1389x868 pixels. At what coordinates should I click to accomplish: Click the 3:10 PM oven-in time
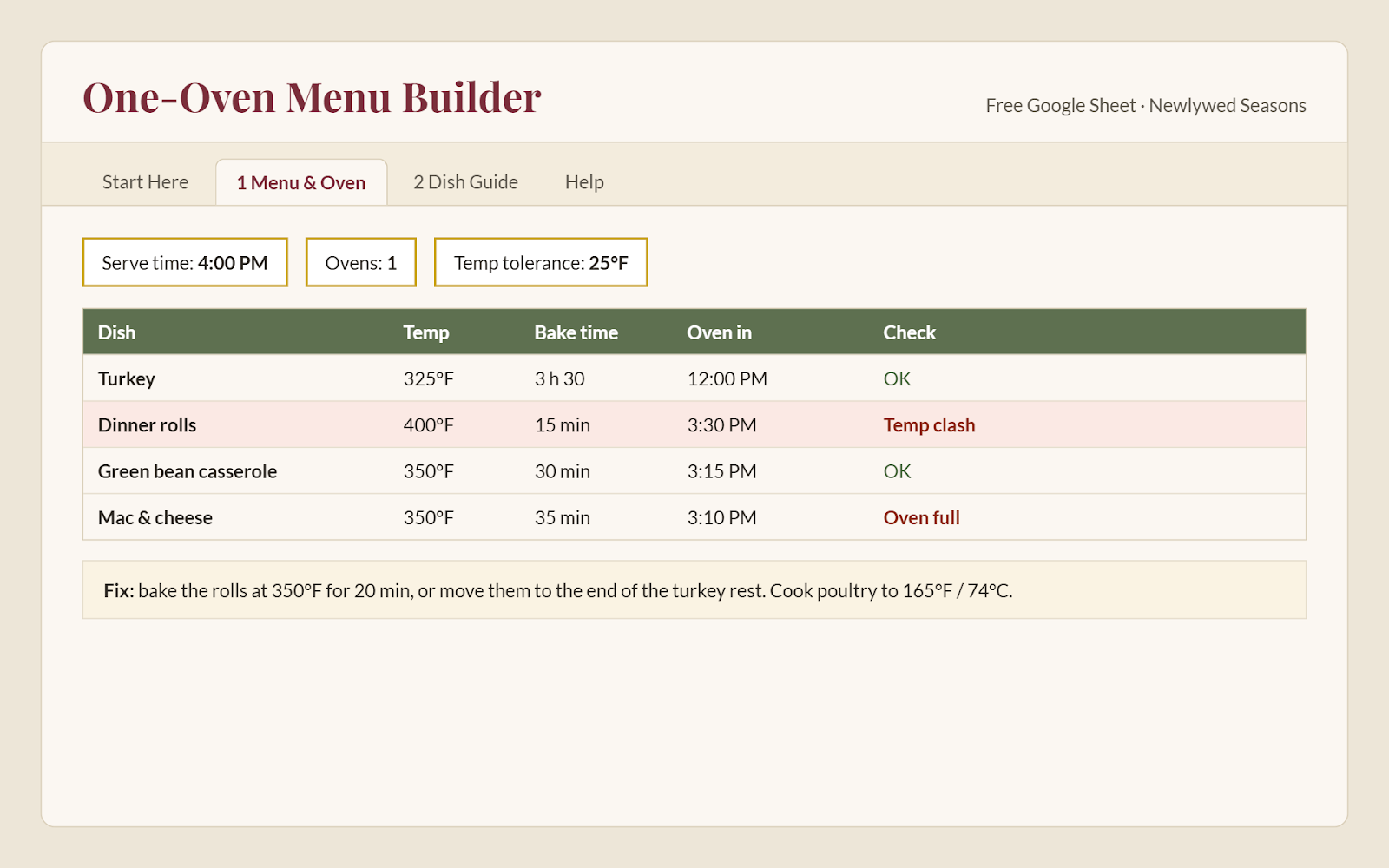pyautogui.click(x=722, y=517)
